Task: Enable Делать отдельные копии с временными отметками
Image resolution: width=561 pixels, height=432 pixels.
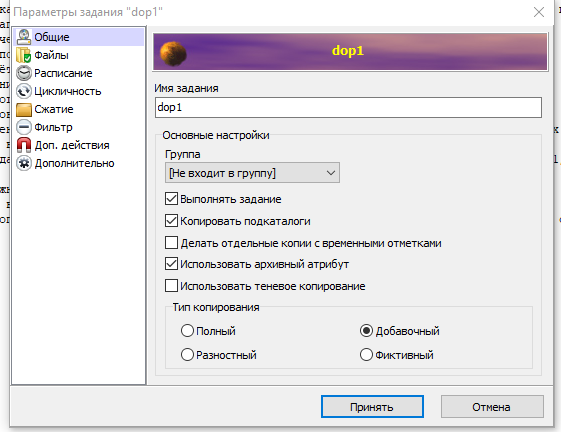Action: (171, 243)
